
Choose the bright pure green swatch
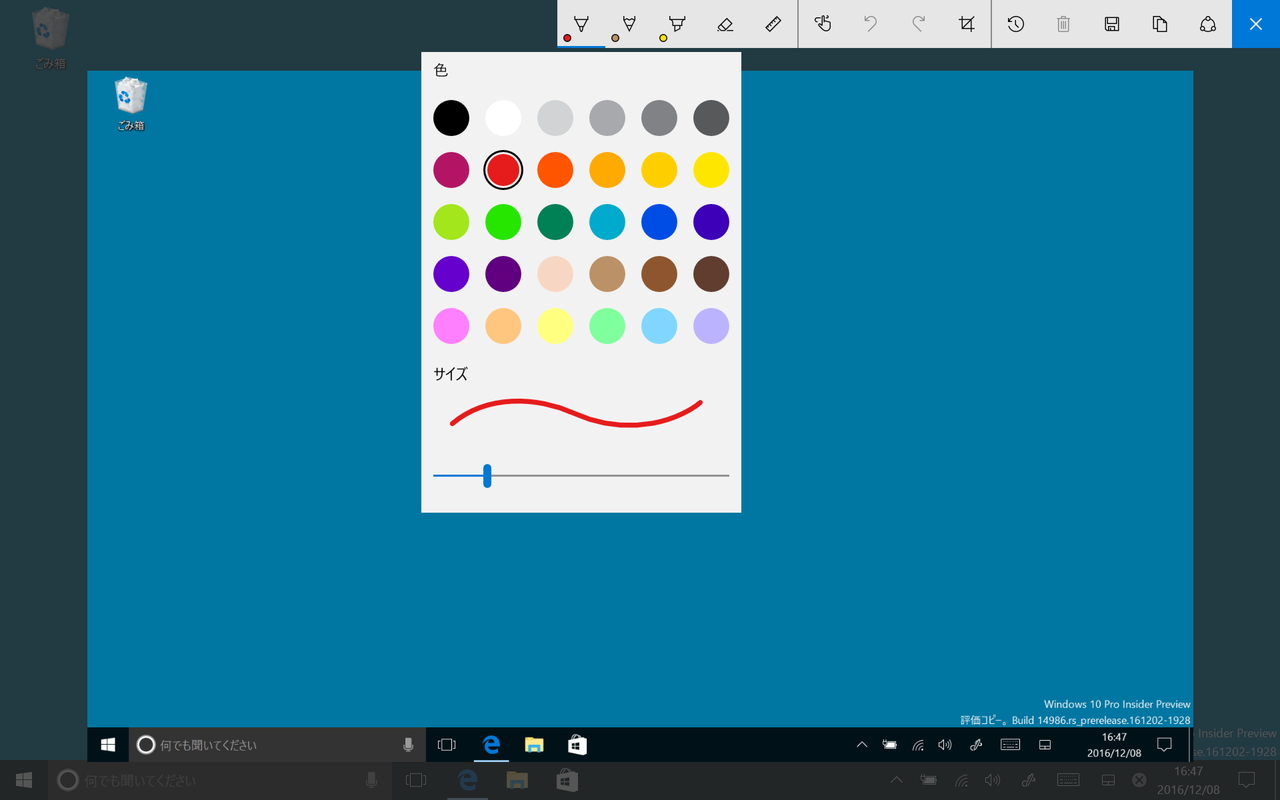tap(503, 222)
